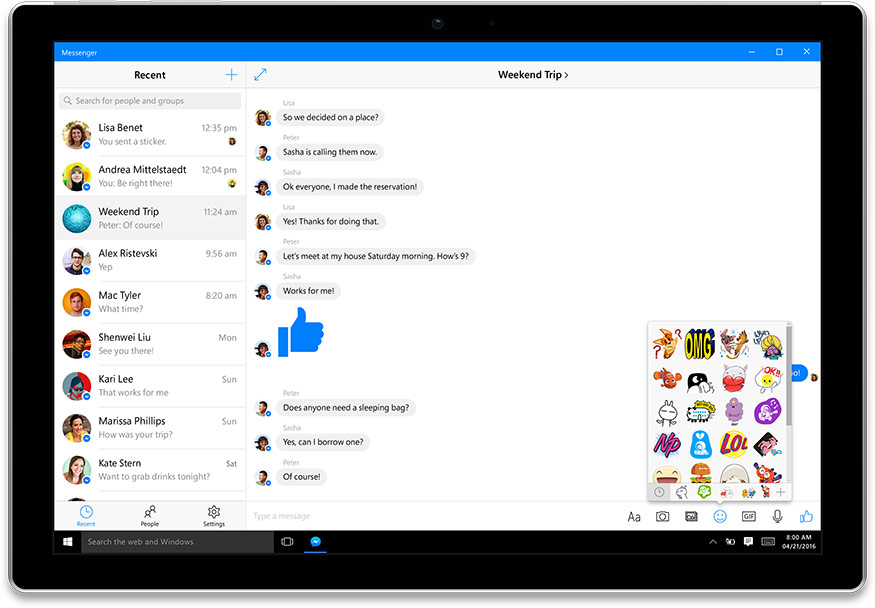875x608 pixels.
Task: Open the camera to take a photo
Action: point(662,516)
